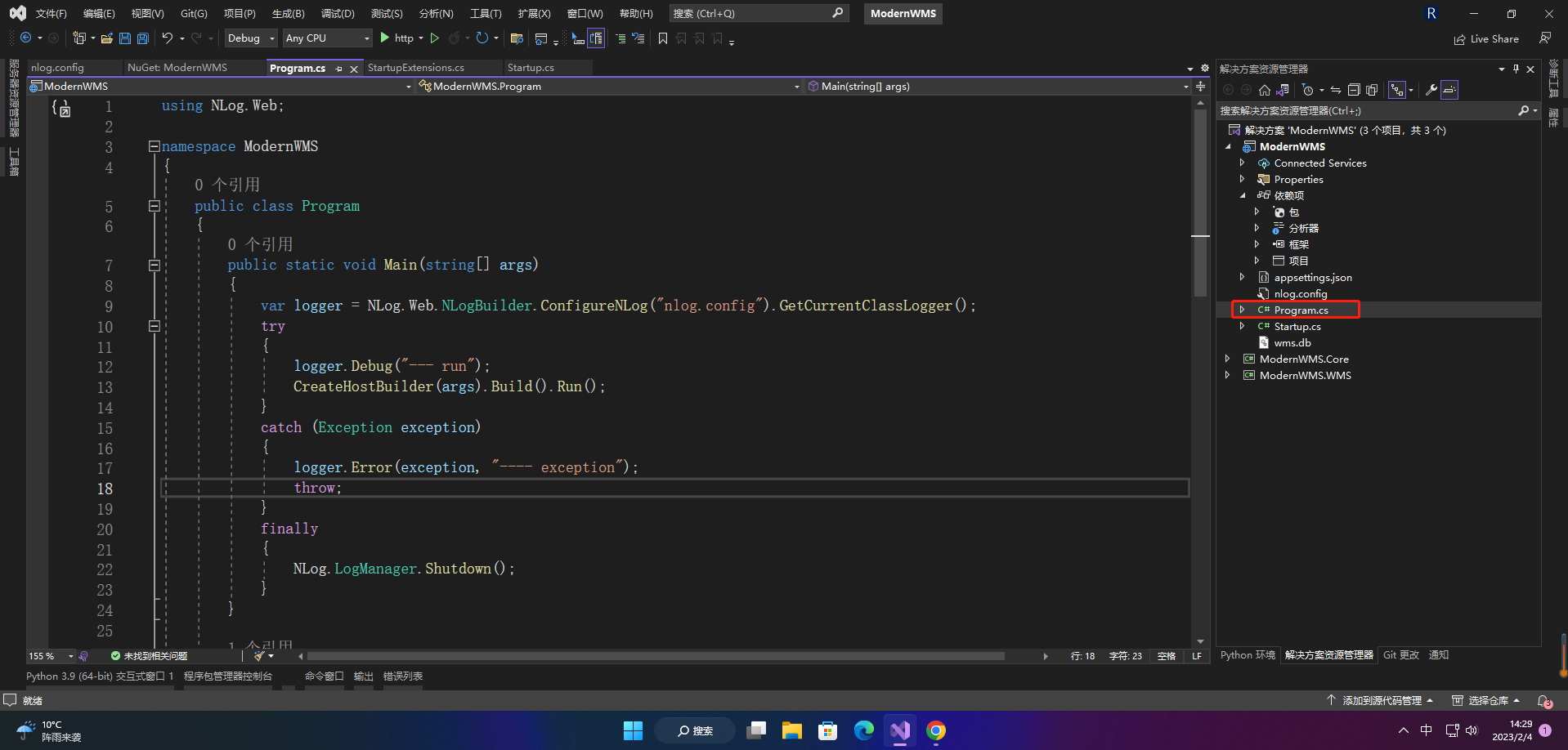Collapse the try block outlining toggle
The image size is (1568, 750).
pyautogui.click(x=154, y=326)
